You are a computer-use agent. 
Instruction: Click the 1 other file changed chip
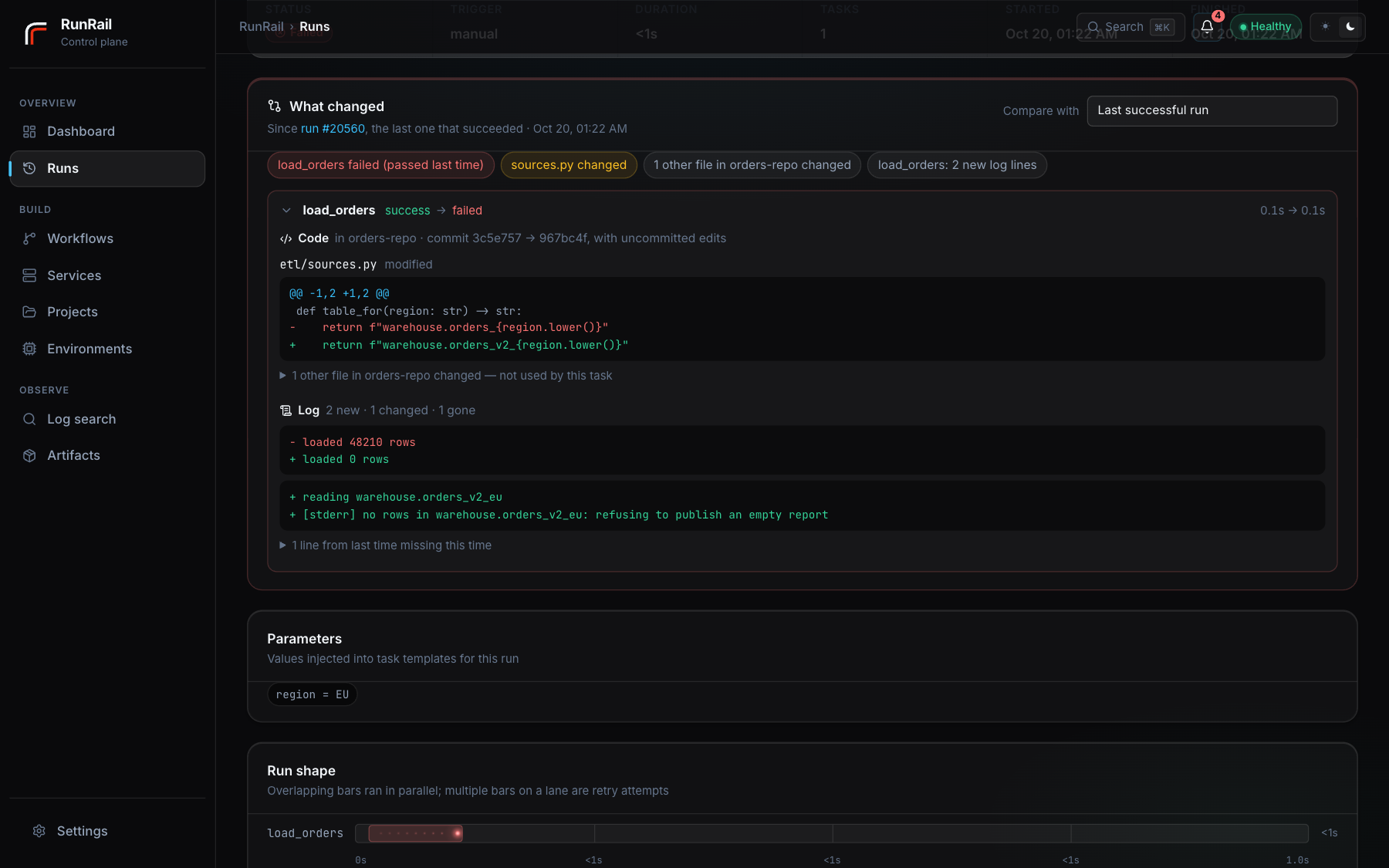click(752, 165)
